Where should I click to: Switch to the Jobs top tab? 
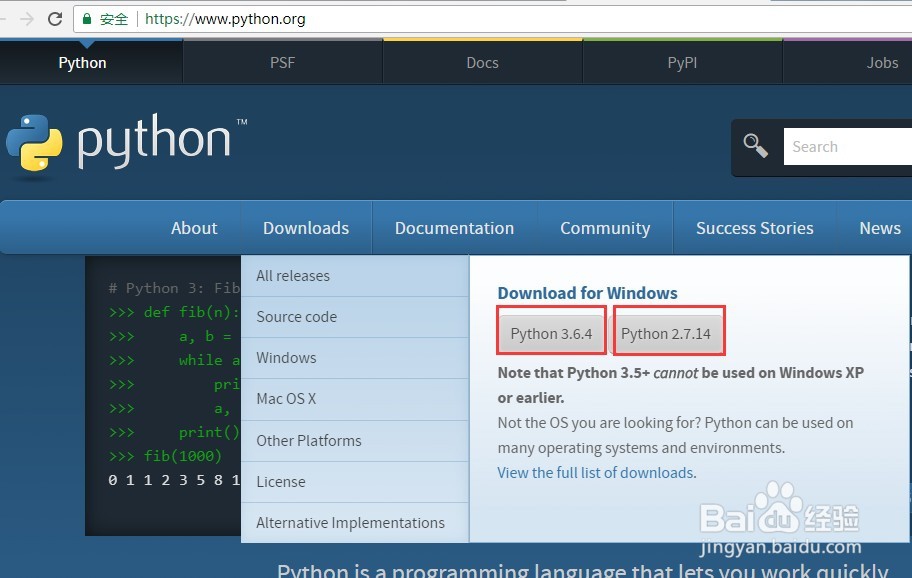(x=882, y=63)
